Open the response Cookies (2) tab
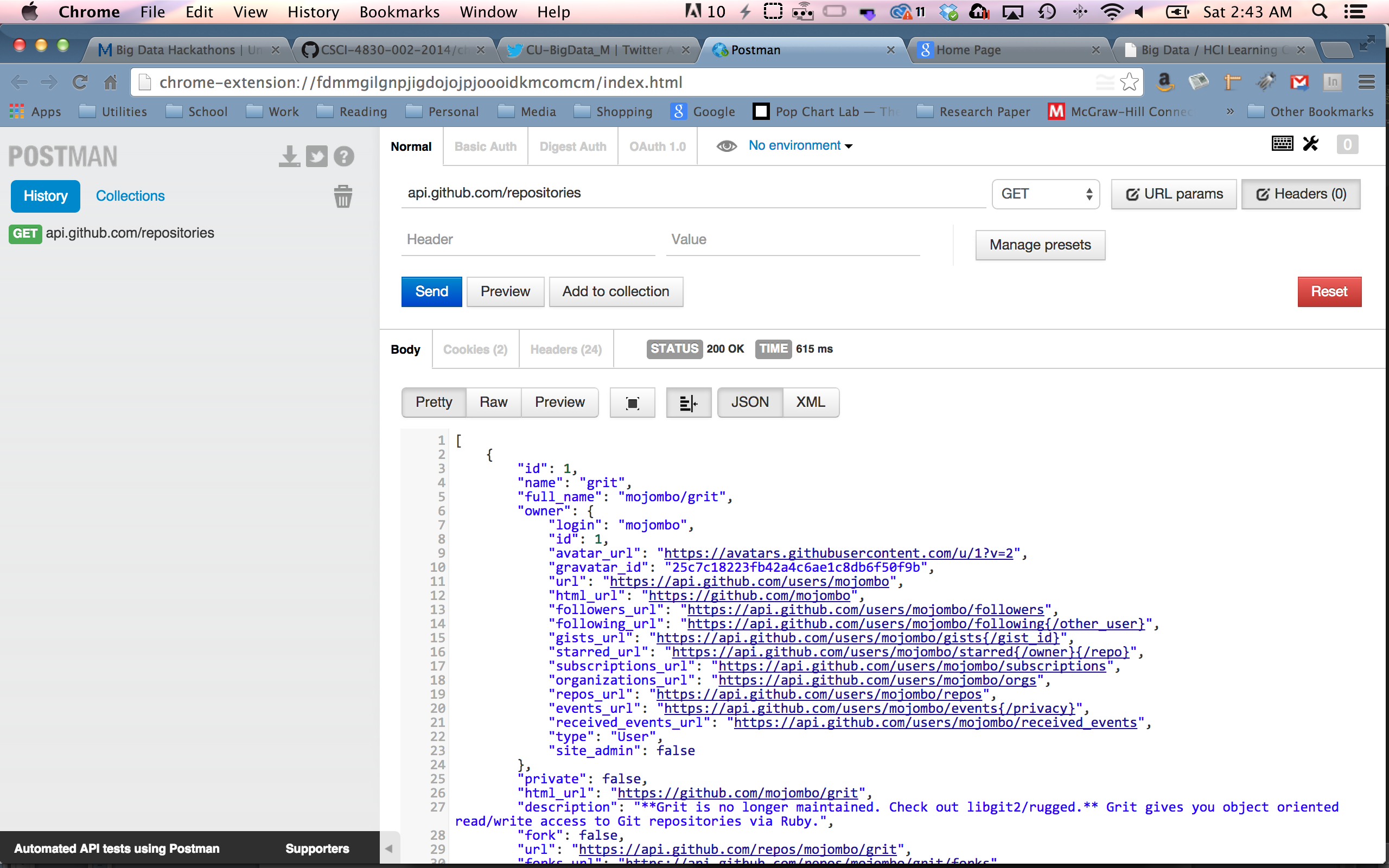 [x=475, y=349]
